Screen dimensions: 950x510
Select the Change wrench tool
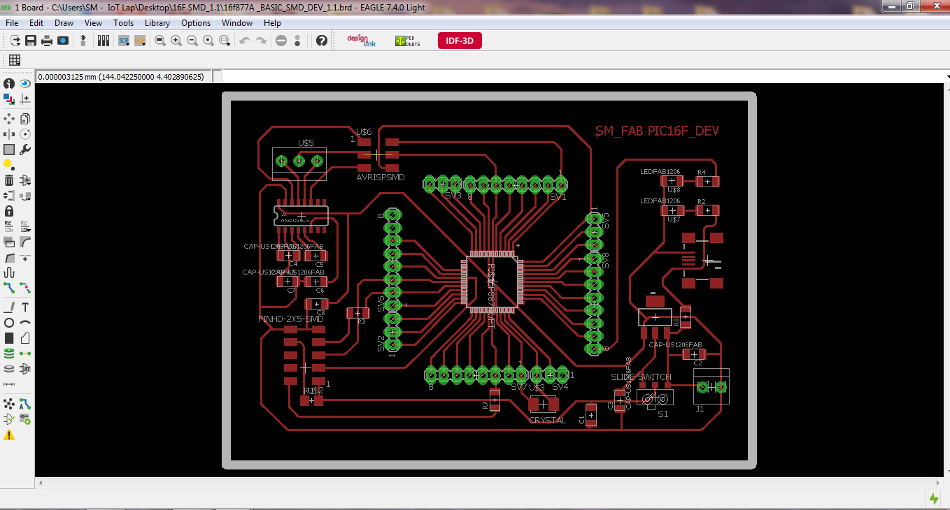point(25,150)
